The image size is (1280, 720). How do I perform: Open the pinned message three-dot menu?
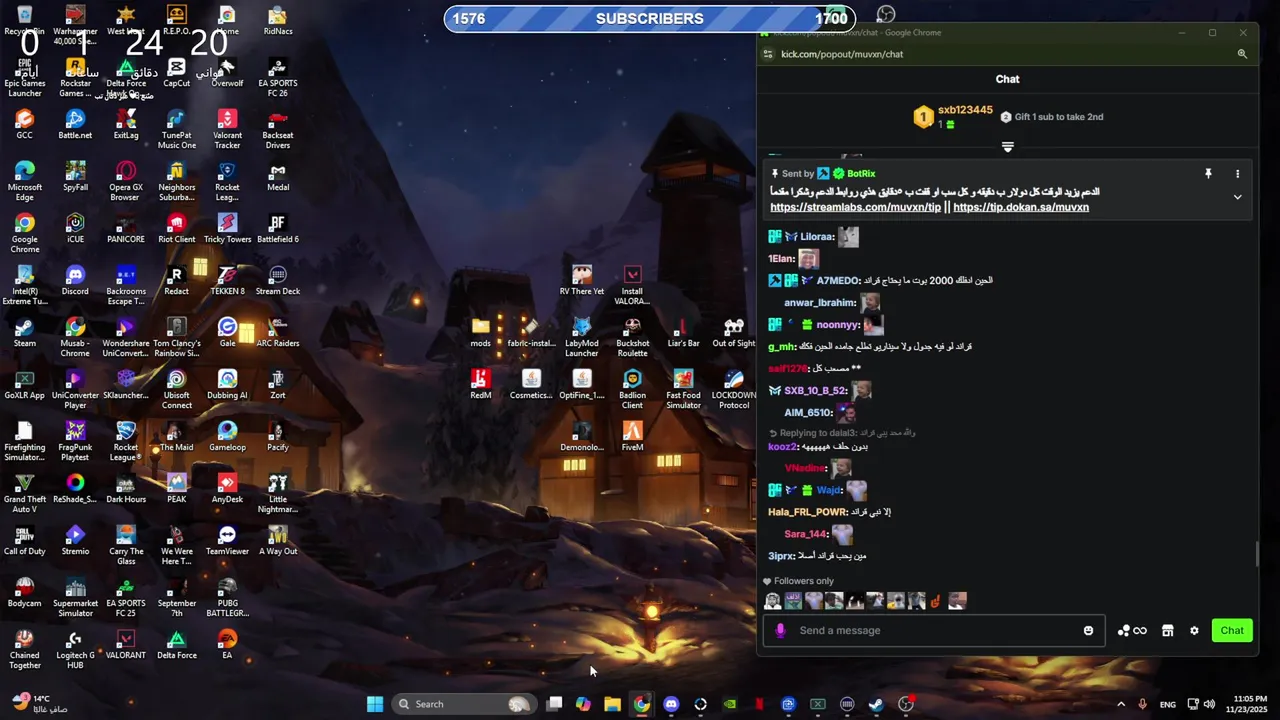point(1237,174)
